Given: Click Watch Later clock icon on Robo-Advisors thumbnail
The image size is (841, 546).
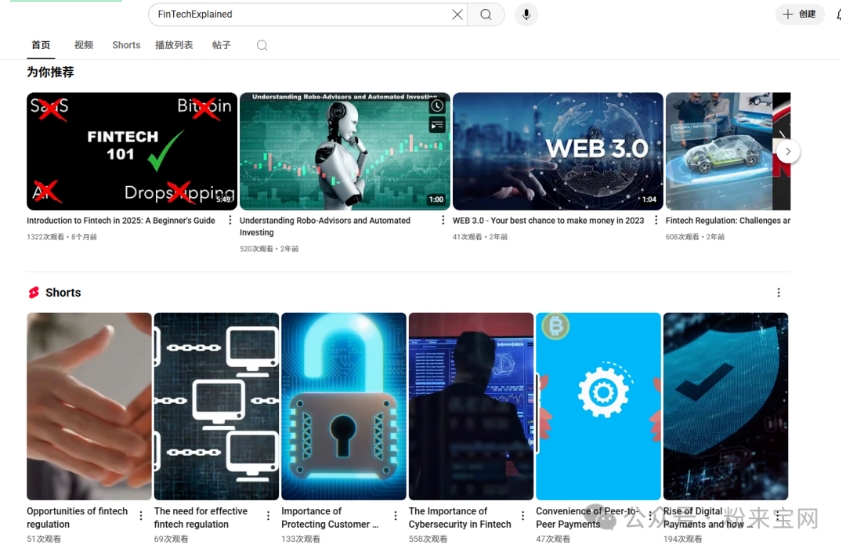Looking at the screenshot, I should click(x=437, y=106).
